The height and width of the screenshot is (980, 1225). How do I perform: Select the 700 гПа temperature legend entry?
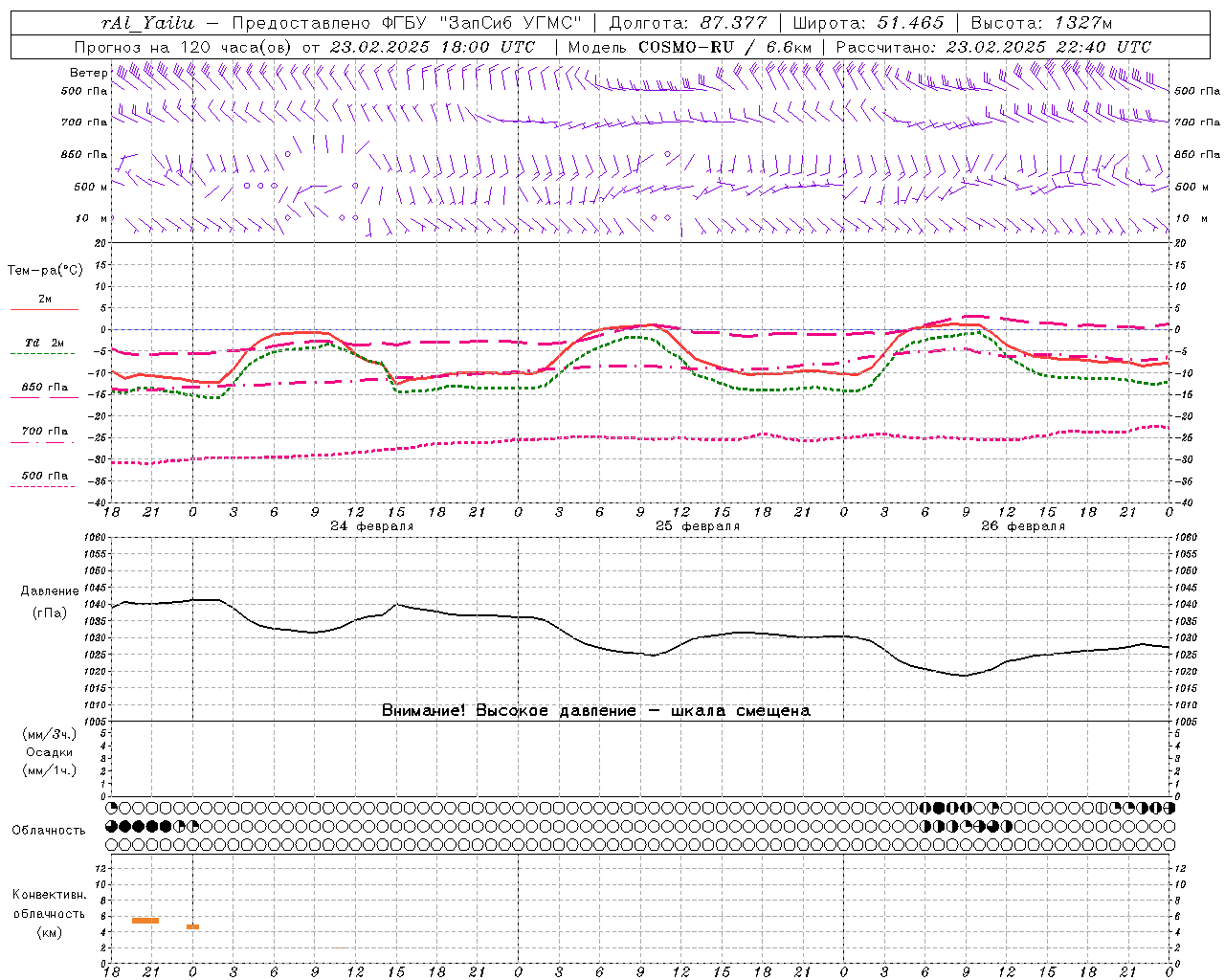pyautogui.click(x=44, y=431)
